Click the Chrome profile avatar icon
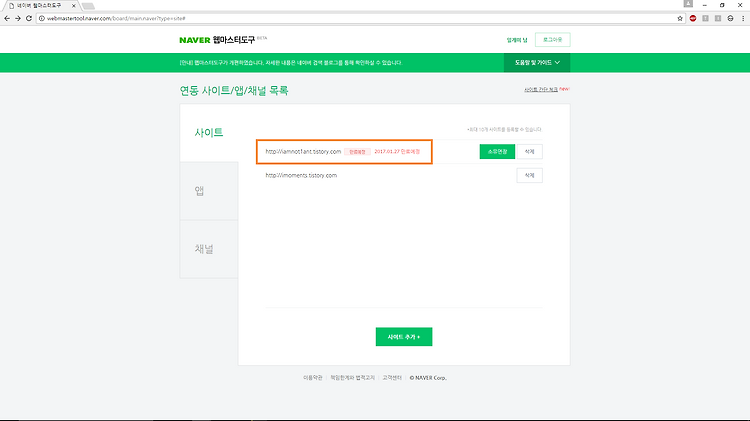The image size is (750, 421). pos(688,4)
